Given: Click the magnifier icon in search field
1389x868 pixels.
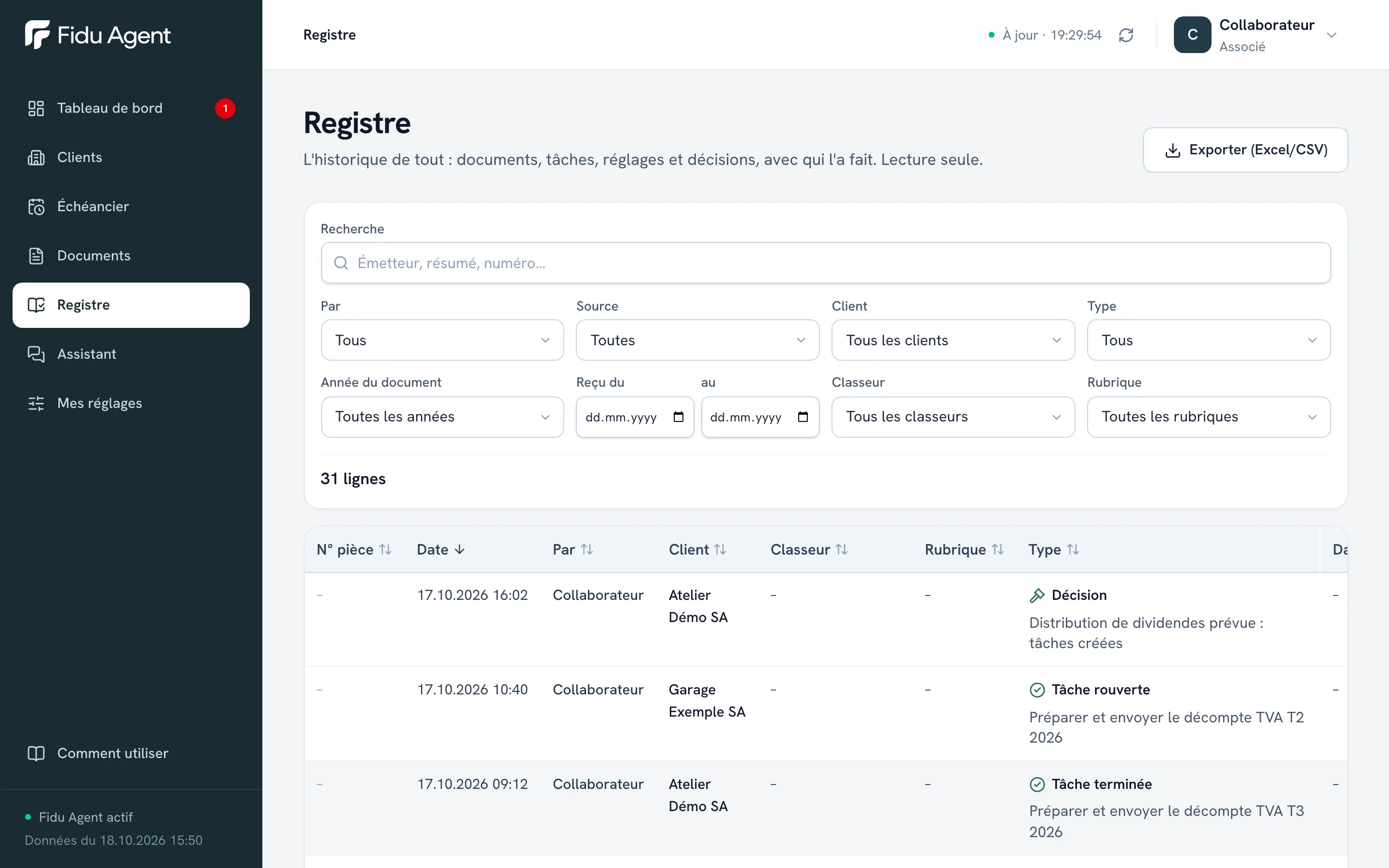Looking at the screenshot, I should 341,263.
